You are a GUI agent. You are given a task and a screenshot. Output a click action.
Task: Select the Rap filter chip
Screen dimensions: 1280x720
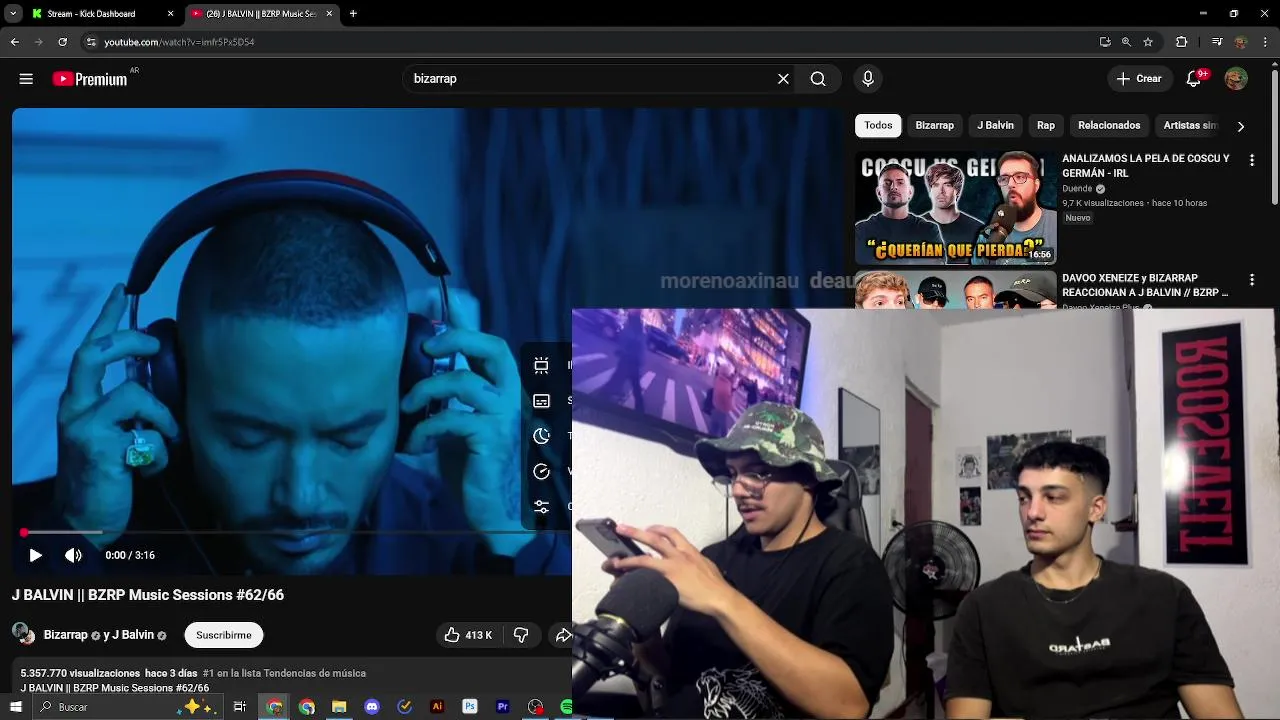(x=1046, y=125)
